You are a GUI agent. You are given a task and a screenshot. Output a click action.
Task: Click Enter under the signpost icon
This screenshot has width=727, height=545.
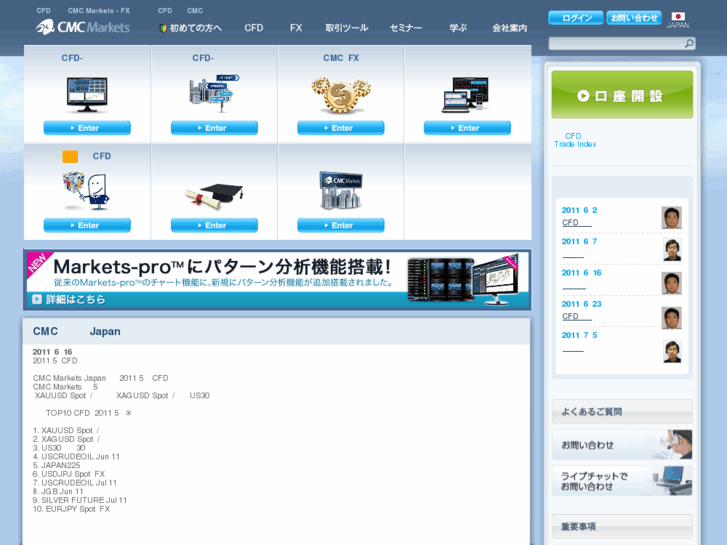pos(214,128)
